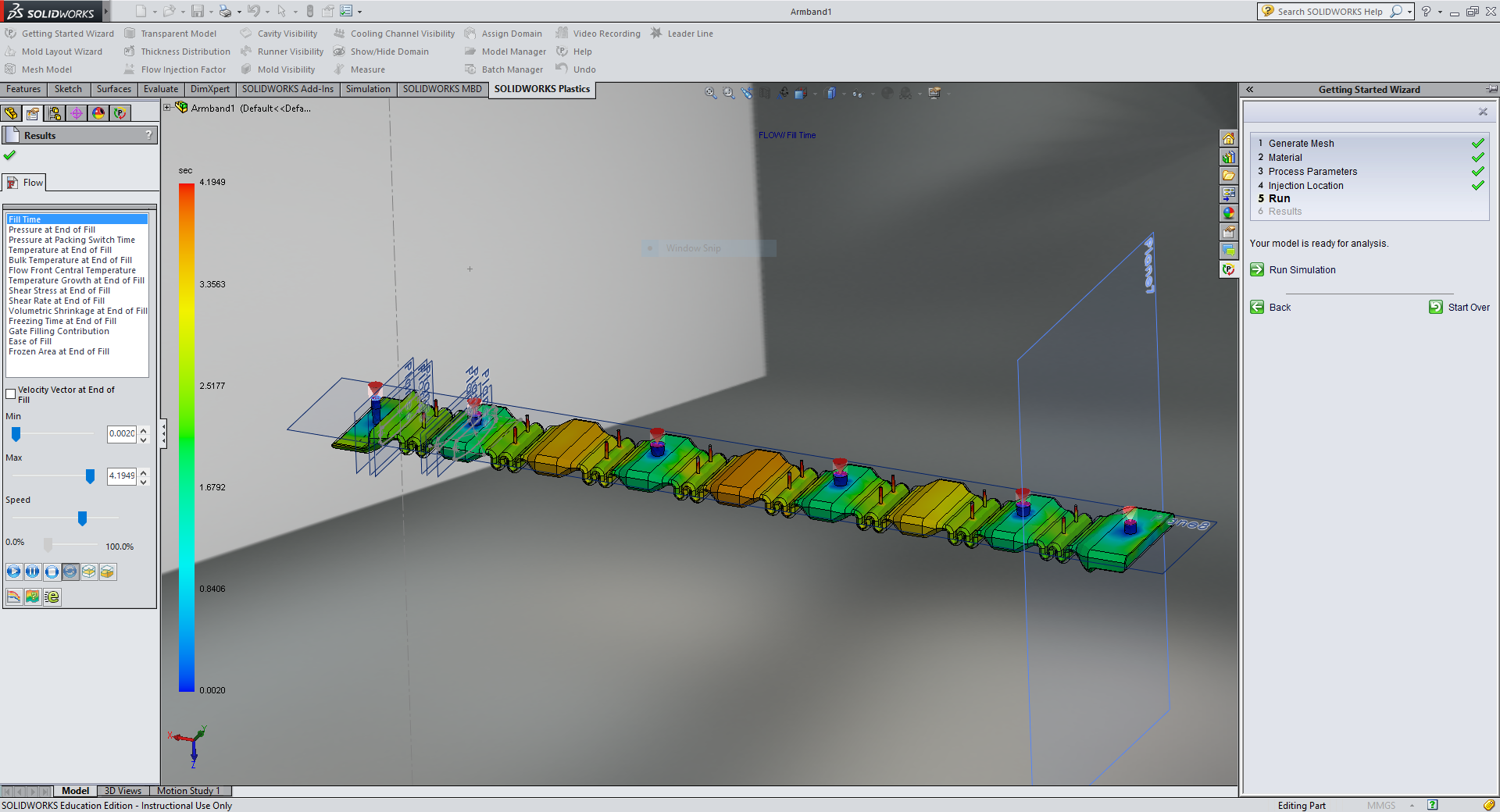1500x812 pixels.
Task: Click the Zoom to Area icon
Action: click(x=729, y=93)
